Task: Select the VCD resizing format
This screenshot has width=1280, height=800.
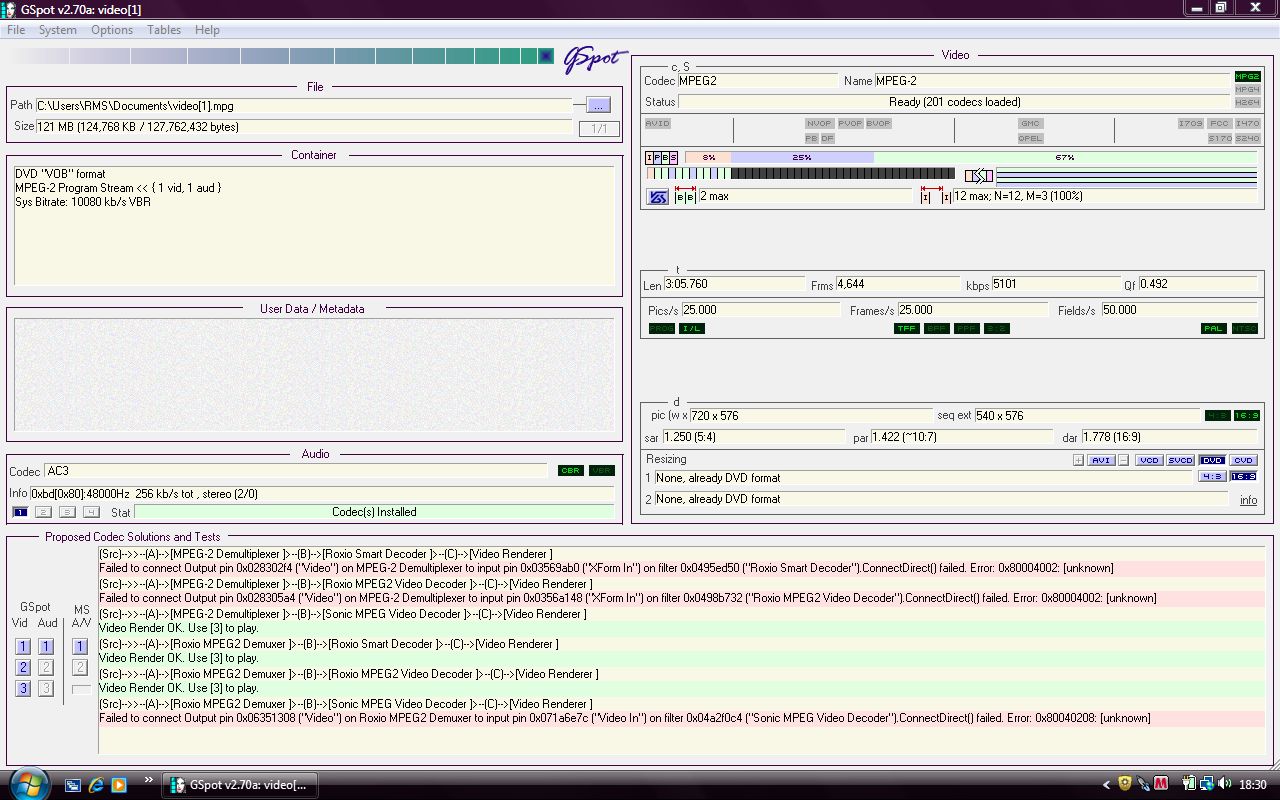Action: (x=1149, y=460)
